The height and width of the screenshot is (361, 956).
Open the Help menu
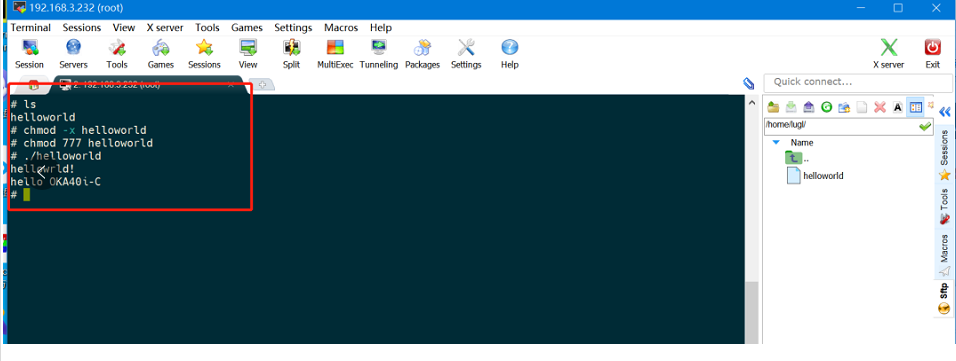pyautogui.click(x=380, y=27)
